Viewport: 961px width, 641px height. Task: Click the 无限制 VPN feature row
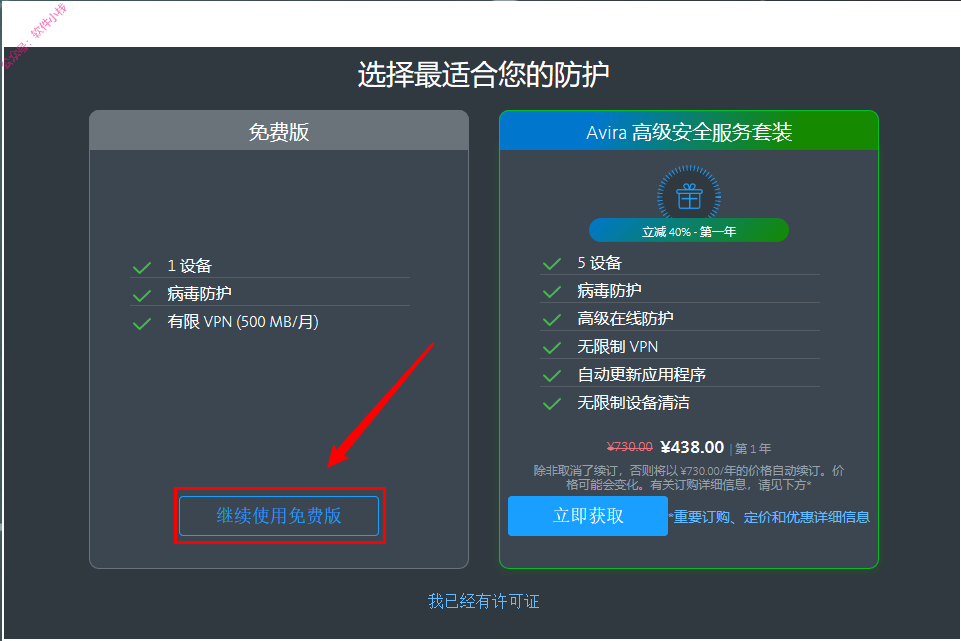click(680, 346)
